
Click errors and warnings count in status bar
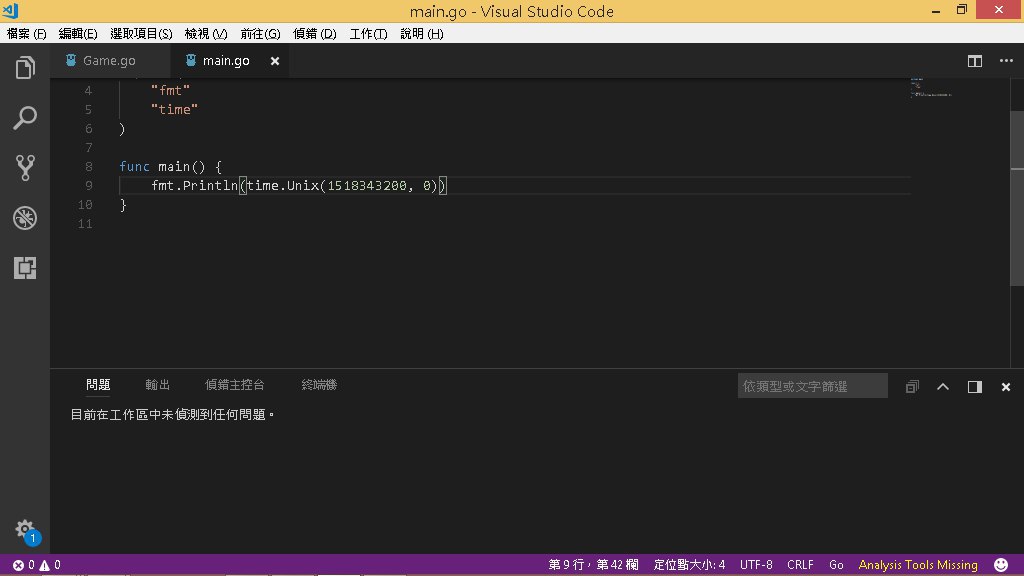37,565
